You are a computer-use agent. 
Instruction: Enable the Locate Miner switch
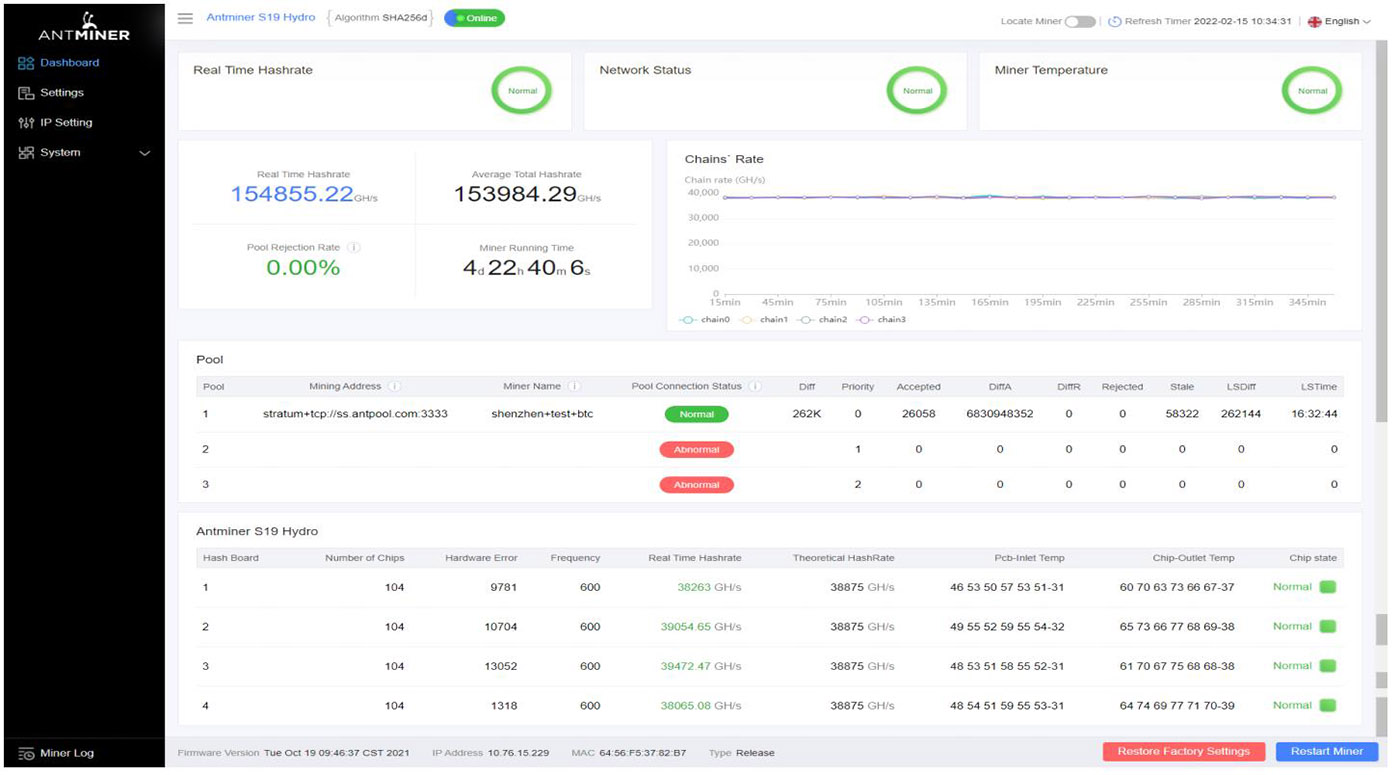point(1081,20)
